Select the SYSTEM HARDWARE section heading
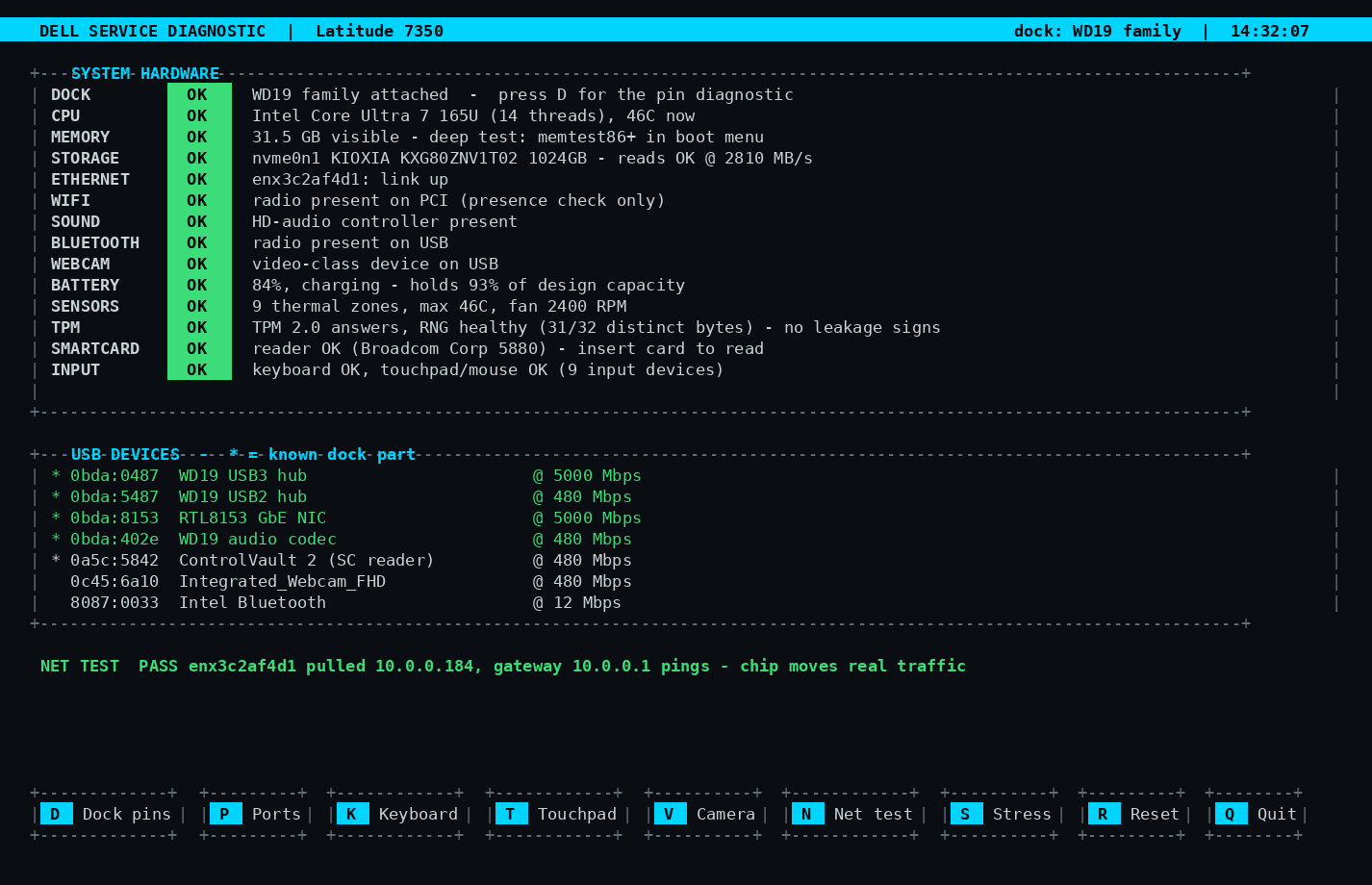Viewport: 1372px width, 885px height. click(145, 73)
